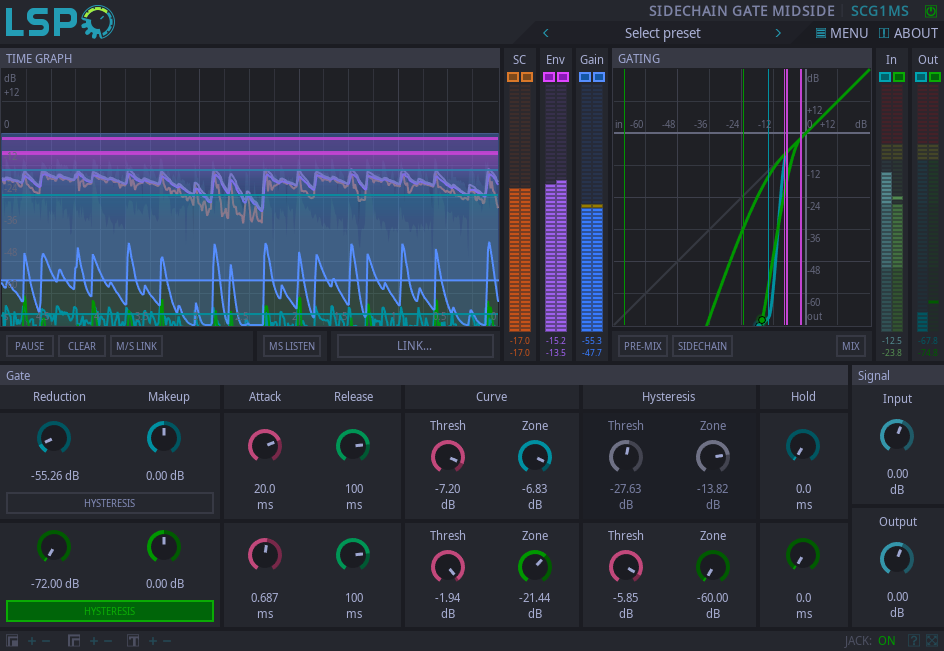Image resolution: width=944 pixels, height=651 pixels.
Task: Click the second file icon in bottom toolbar
Action: [x=73, y=640]
